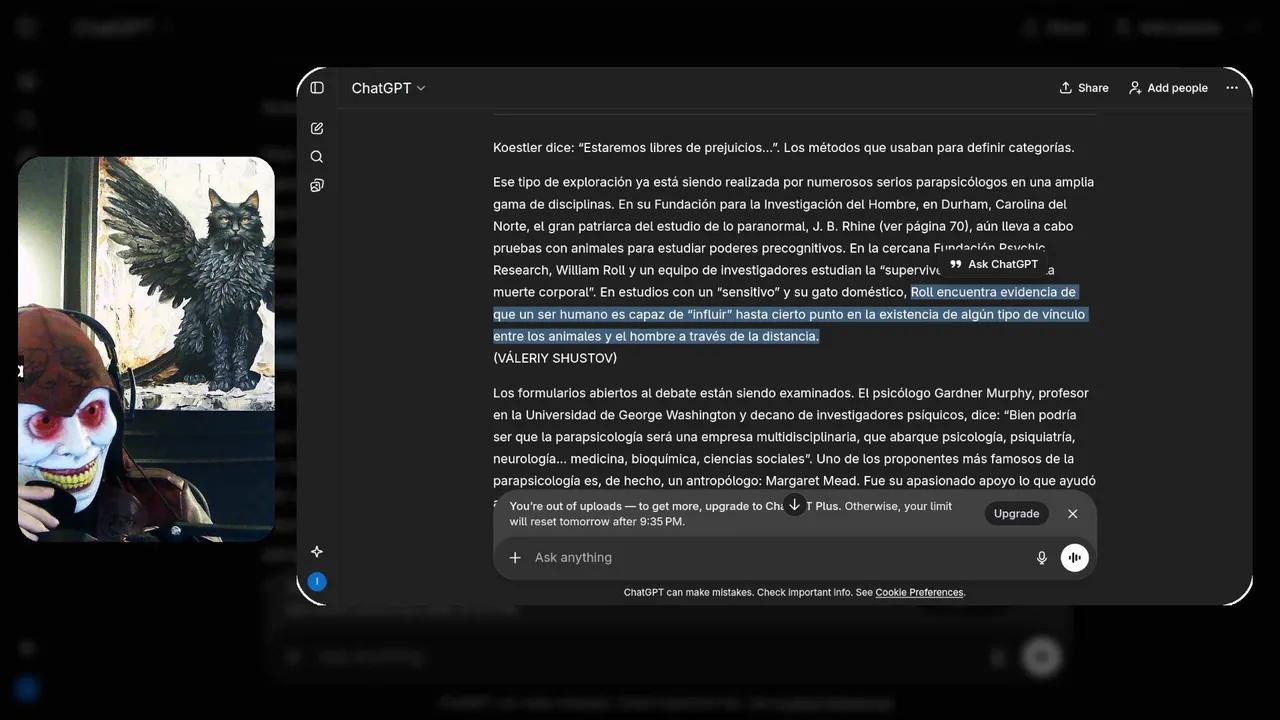The height and width of the screenshot is (720, 1280).
Task: Open the library images icon in sidebar
Action: tap(317, 185)
